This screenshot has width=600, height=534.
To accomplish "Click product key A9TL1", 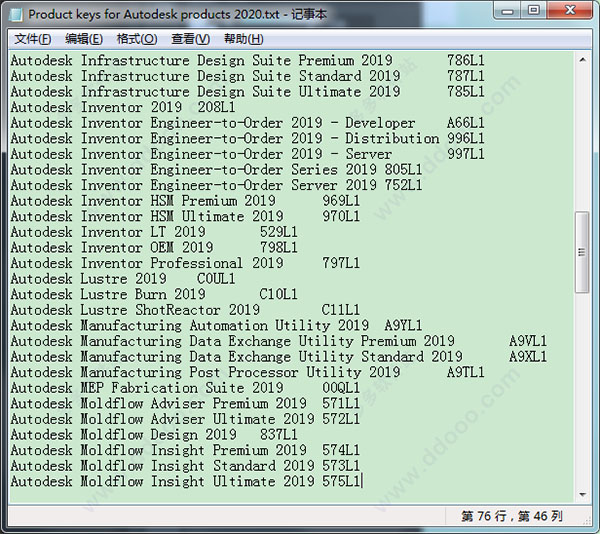I will (x=466, y=373).
